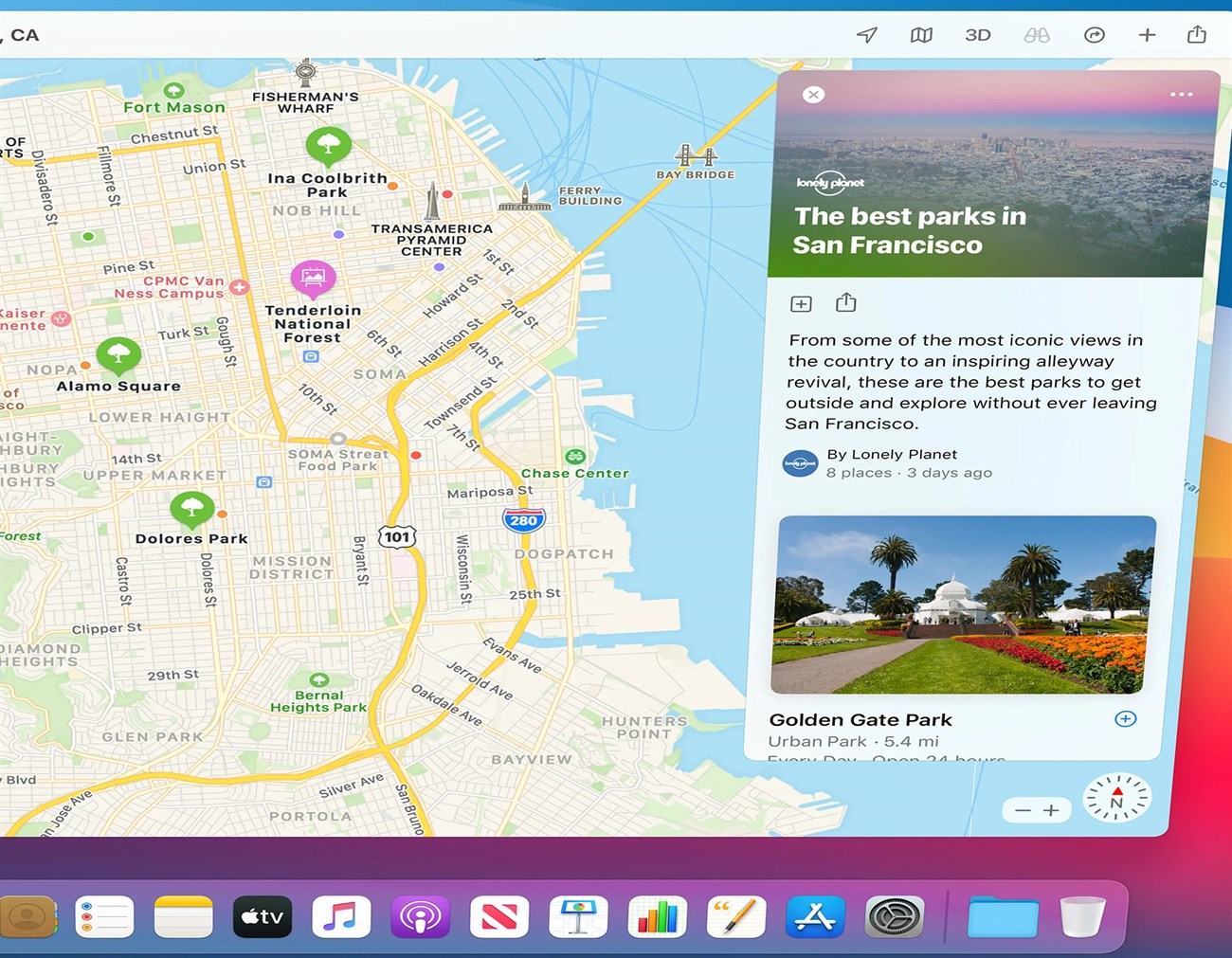This screenshot has height=958, width=1232.
Task: Click the Ferry Building landmark icon
Action: pyautogui.click(x=524, y=199)
